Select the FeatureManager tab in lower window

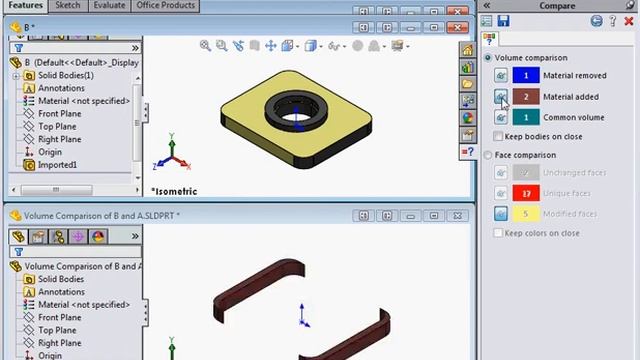coord(18,237)
